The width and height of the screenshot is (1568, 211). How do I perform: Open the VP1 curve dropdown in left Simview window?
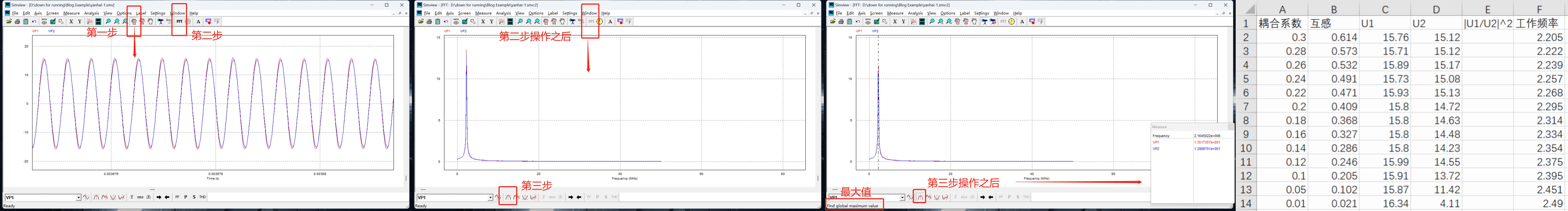click(x=79, y=197)
